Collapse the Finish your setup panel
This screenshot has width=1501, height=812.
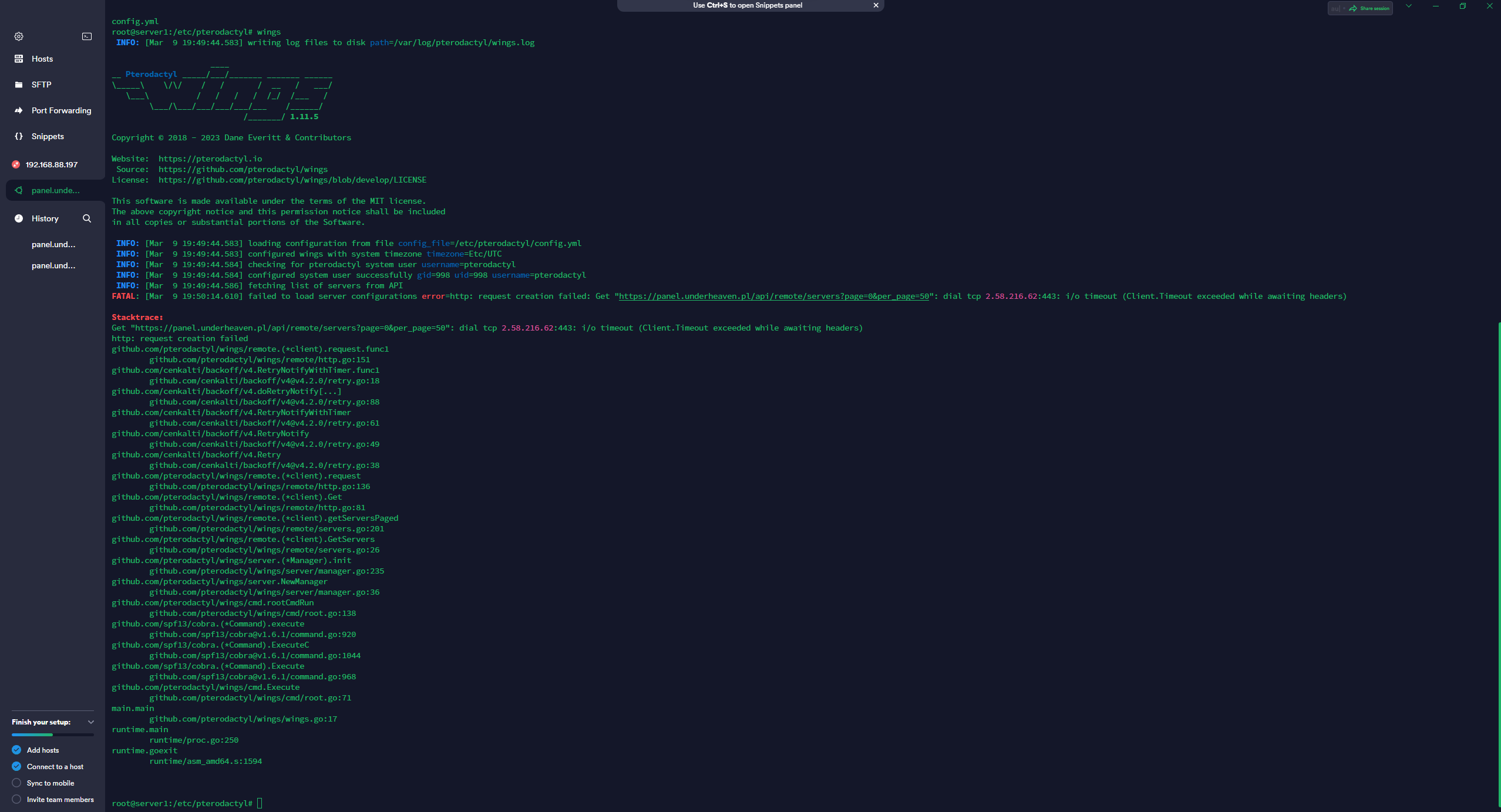coord(91,722)
